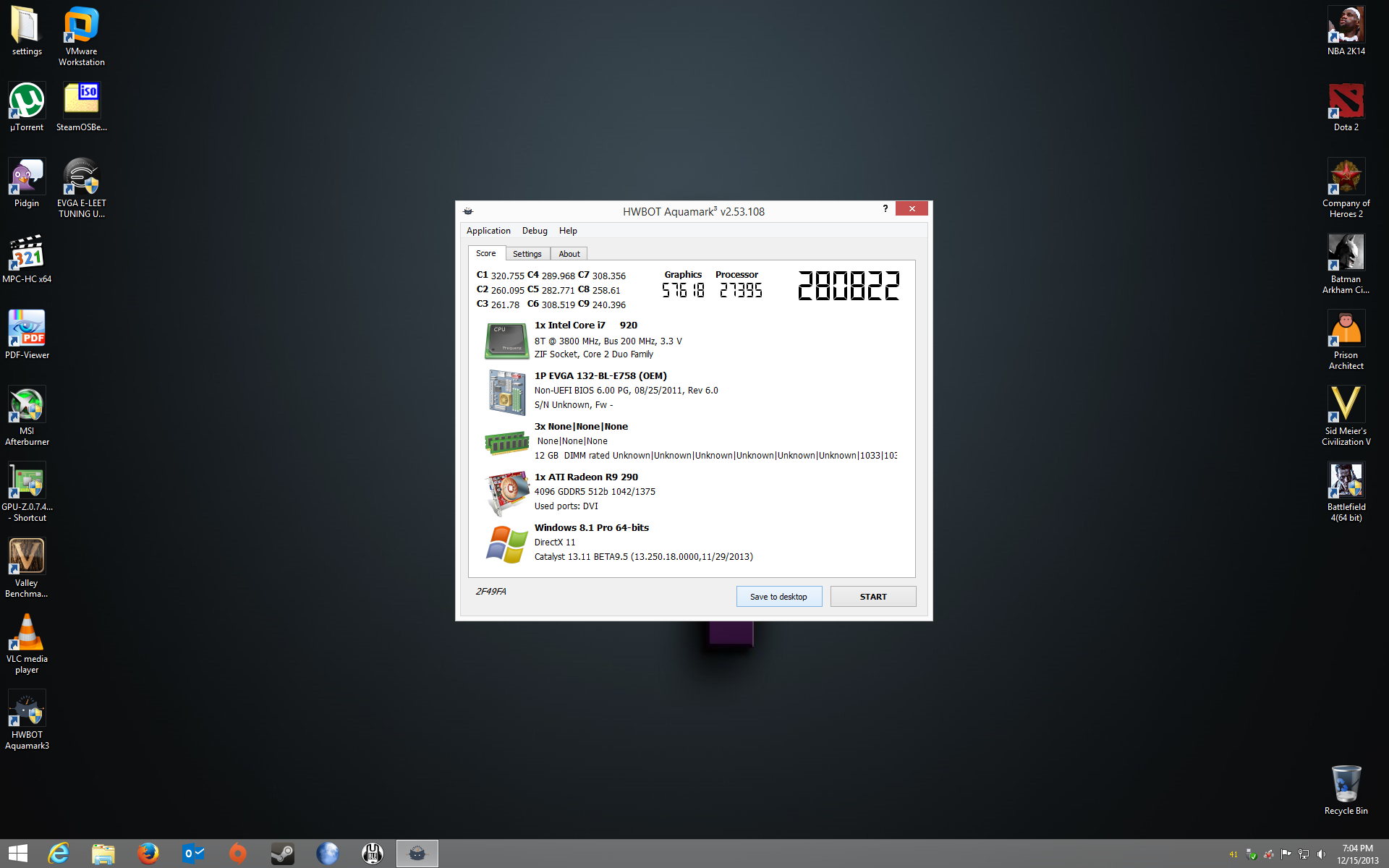Open File Explorer from taskbar

pyautogui.click(x=103, y=854)
